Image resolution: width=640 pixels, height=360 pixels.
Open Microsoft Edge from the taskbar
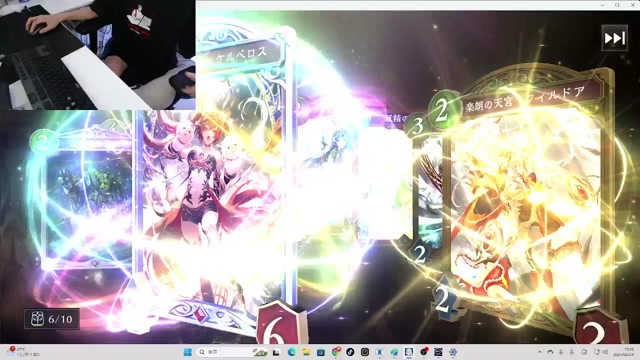tap(291, 352)
